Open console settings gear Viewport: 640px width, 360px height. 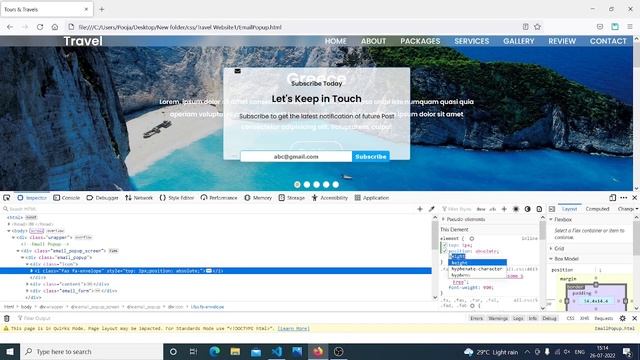(622, 318)
